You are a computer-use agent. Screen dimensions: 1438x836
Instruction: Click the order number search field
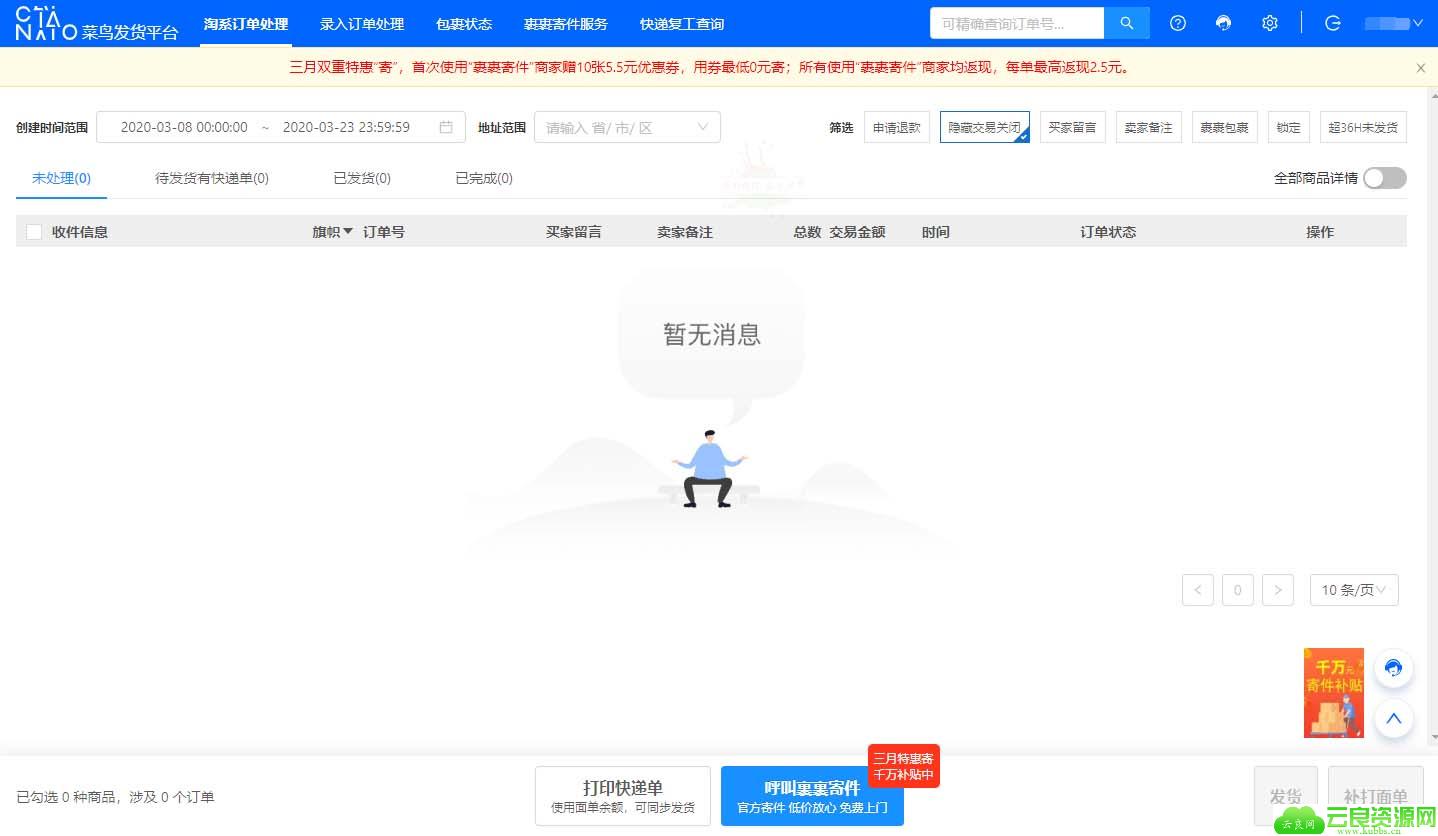pyautogui.click(x=1017, y=23)
